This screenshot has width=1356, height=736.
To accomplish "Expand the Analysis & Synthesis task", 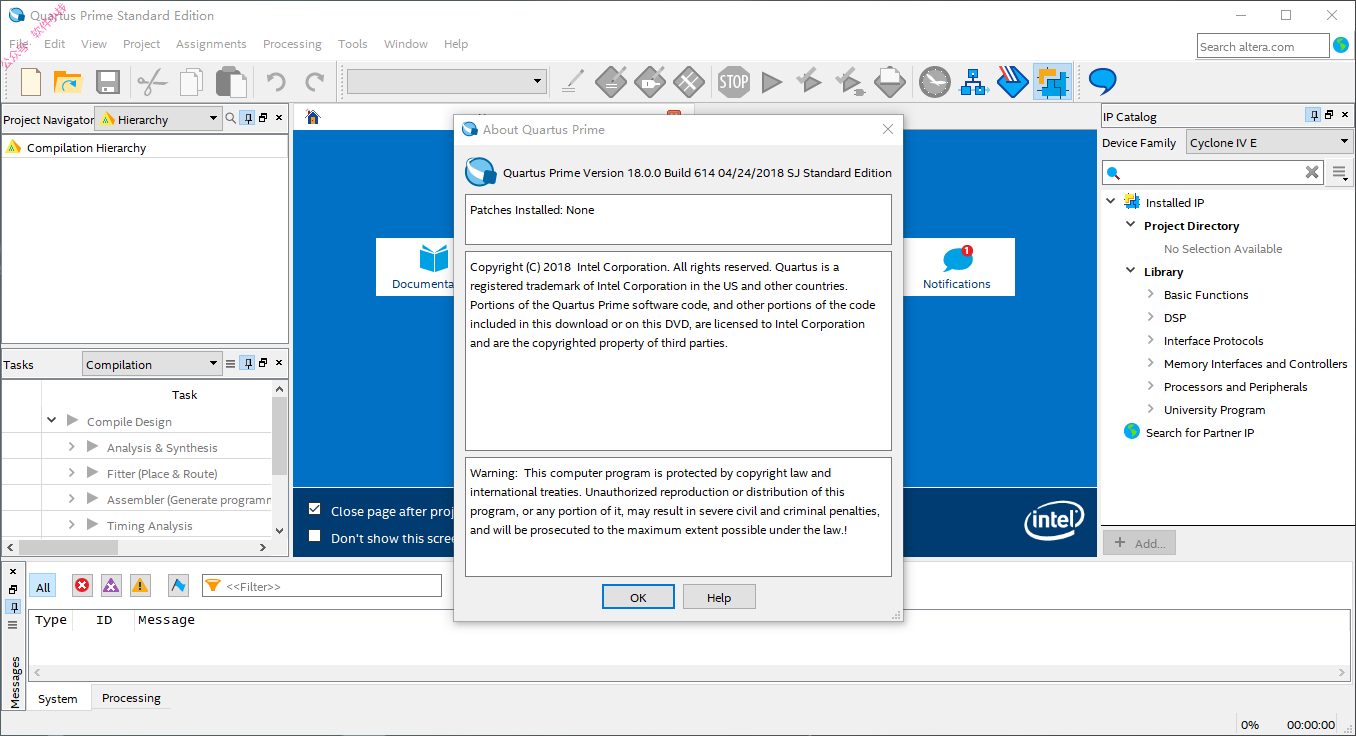I will point(72,447).
